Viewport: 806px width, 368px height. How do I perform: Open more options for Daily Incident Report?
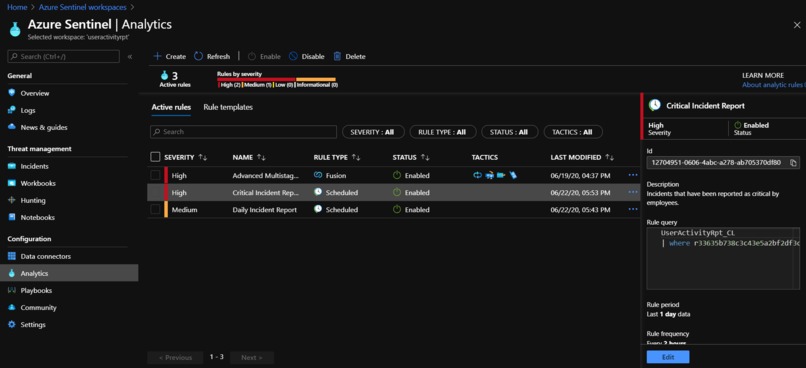click(x=633, y=210)
